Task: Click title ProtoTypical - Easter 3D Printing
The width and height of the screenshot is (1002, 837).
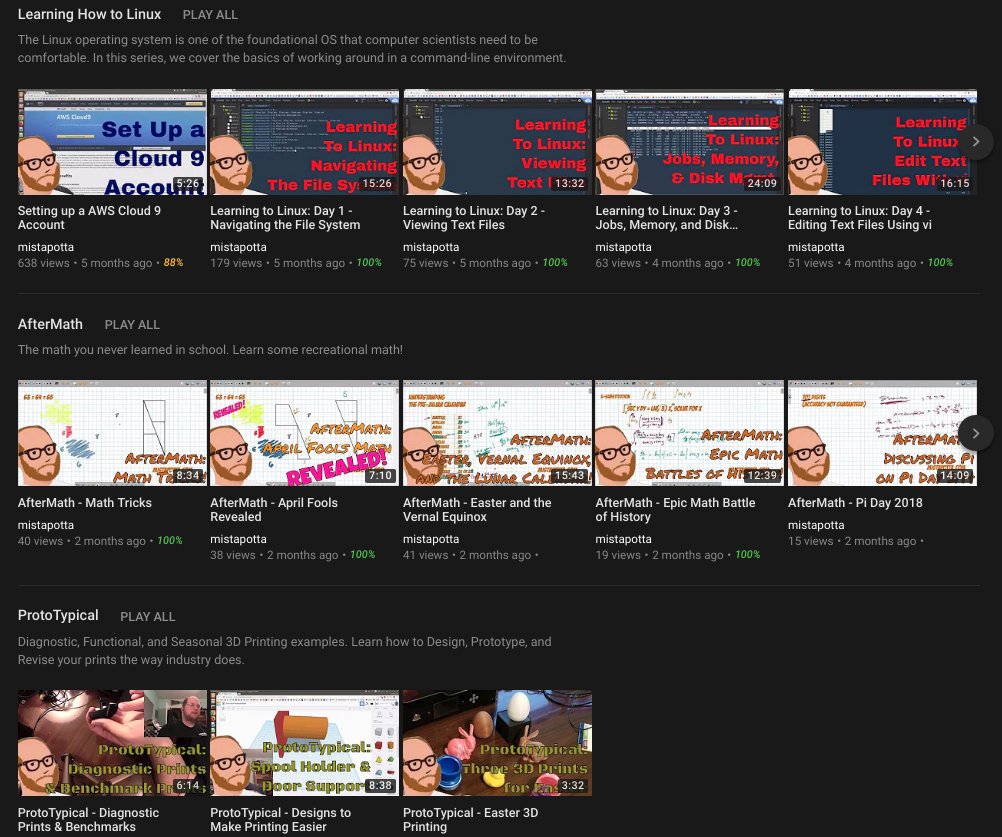Action: point(470,820)
